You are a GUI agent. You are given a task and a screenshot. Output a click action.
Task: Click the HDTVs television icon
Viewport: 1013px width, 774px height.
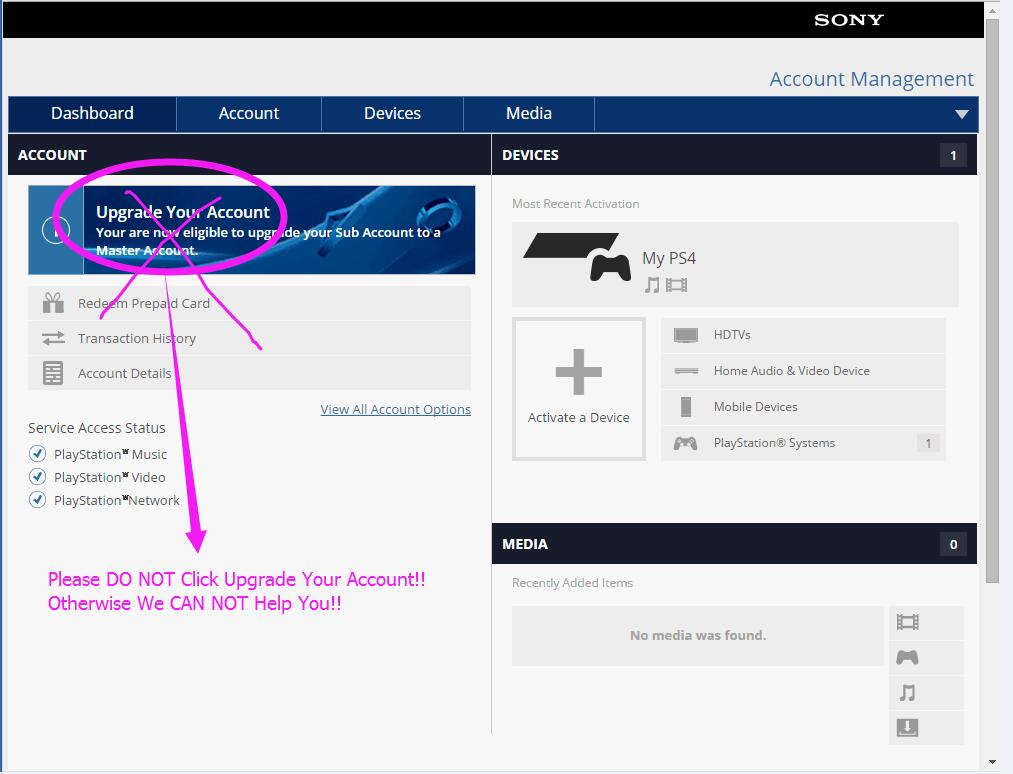coord(685,335)
